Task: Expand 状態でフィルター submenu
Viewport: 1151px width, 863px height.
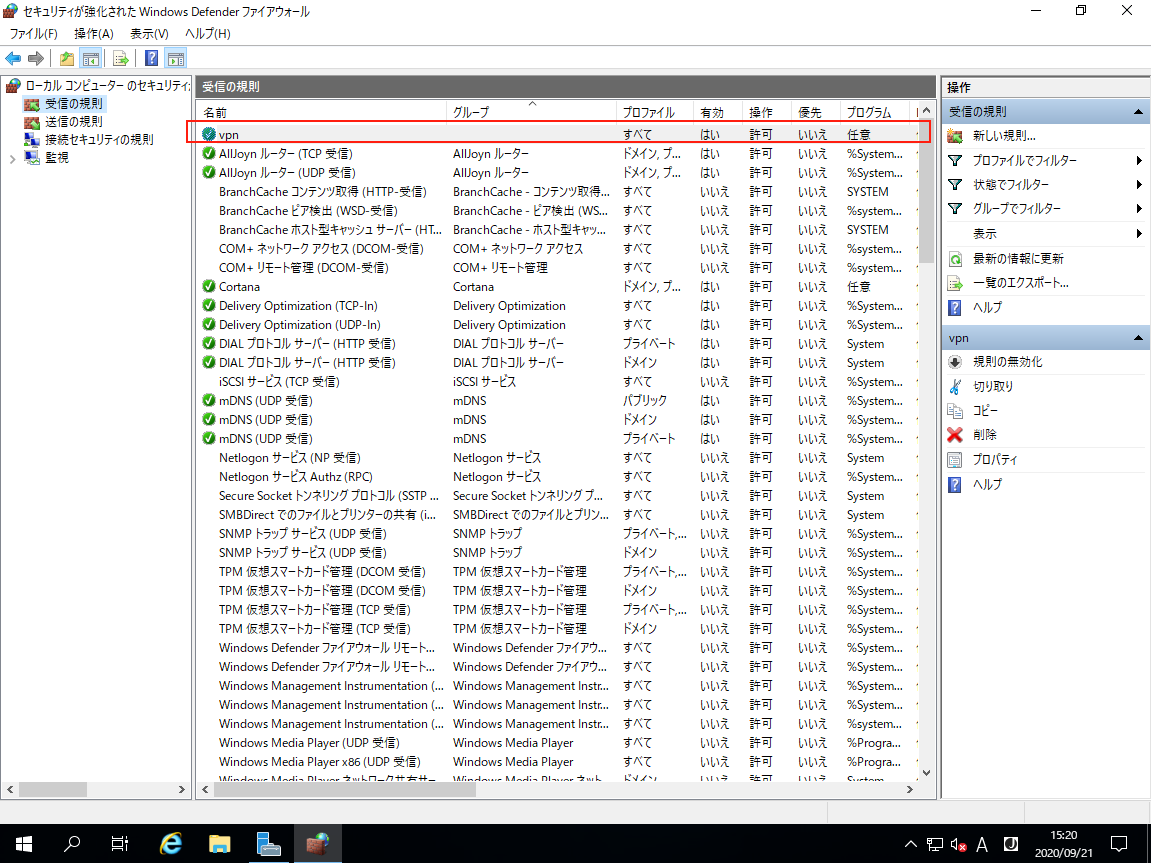Action: [1139, 184]
